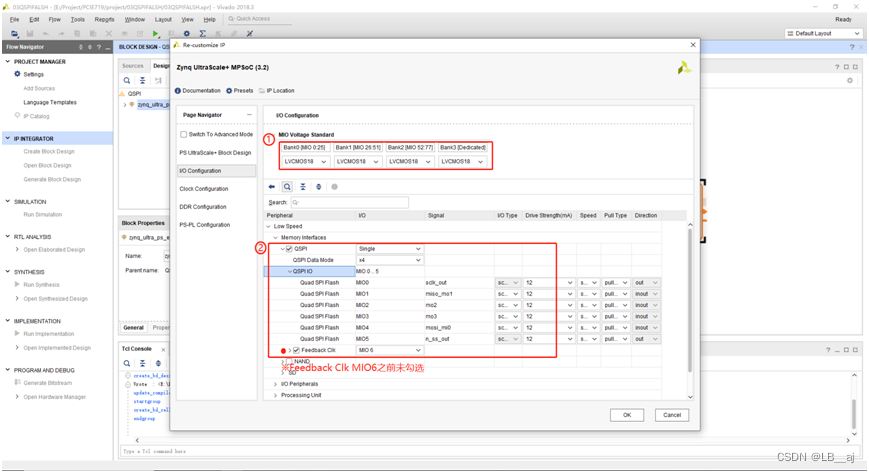
Task: Open the File menu
Action: coord(14,19)
